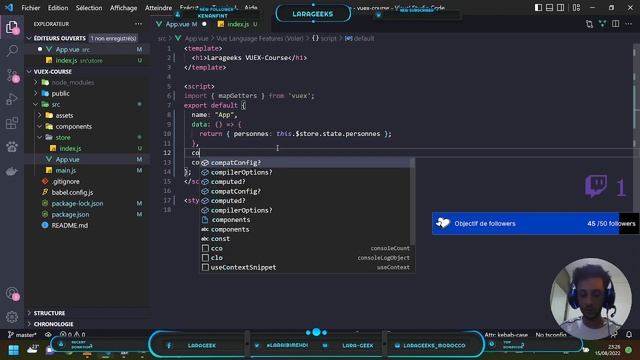The width and height of the screenshot is (640, 360).
Task: Click script in breadcrumb path
Action: (x=329, y=38)
